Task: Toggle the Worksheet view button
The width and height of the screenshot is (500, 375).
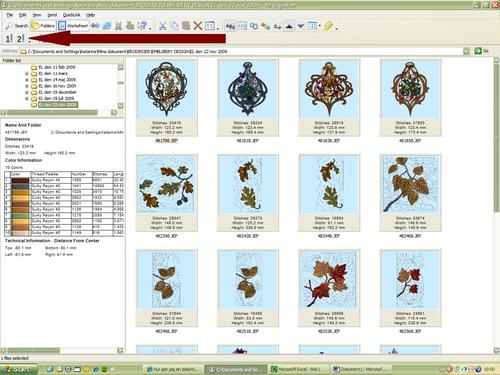Action: click(73, 26)
